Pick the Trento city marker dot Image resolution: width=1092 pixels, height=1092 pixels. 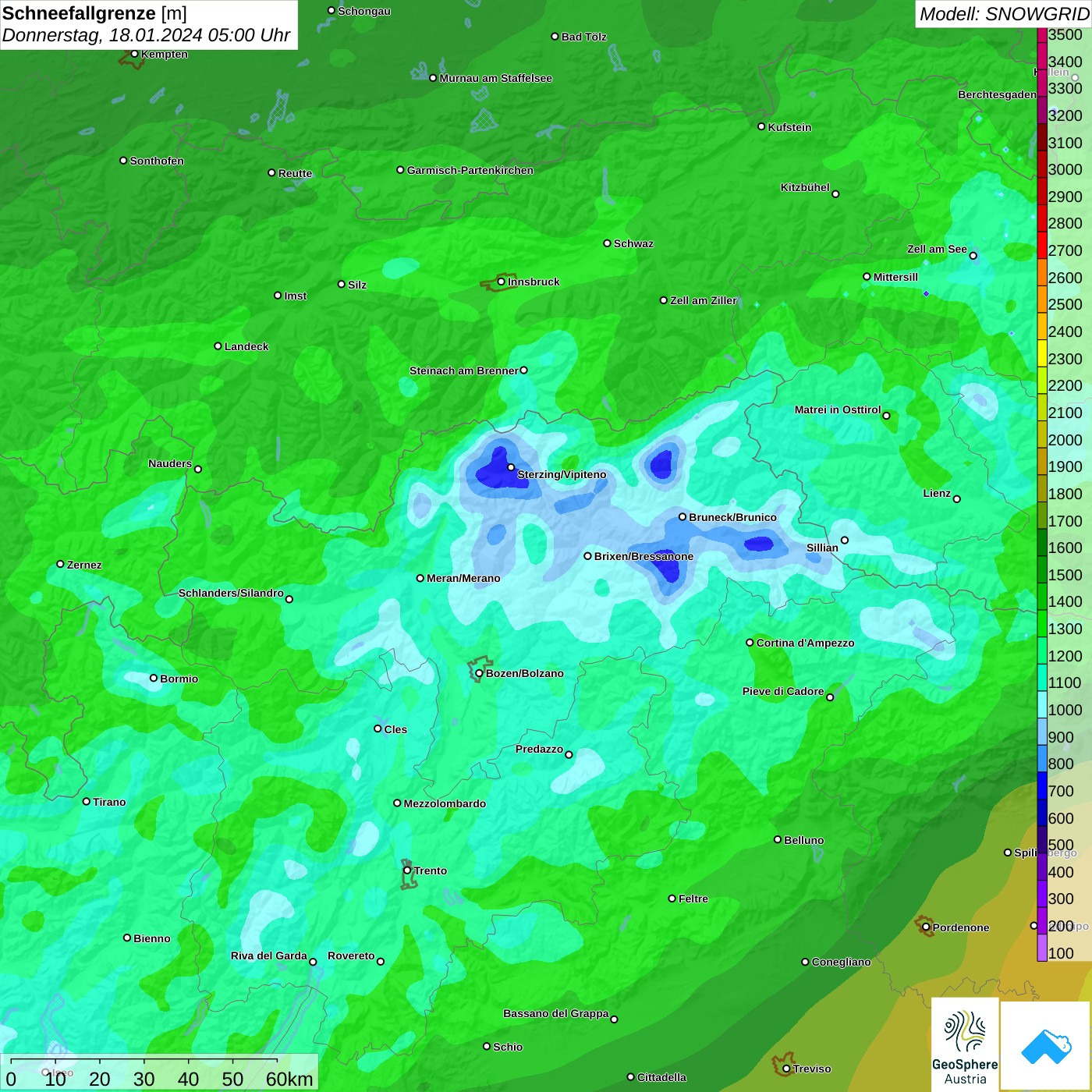pyautogui.click(x=407, y=870)
